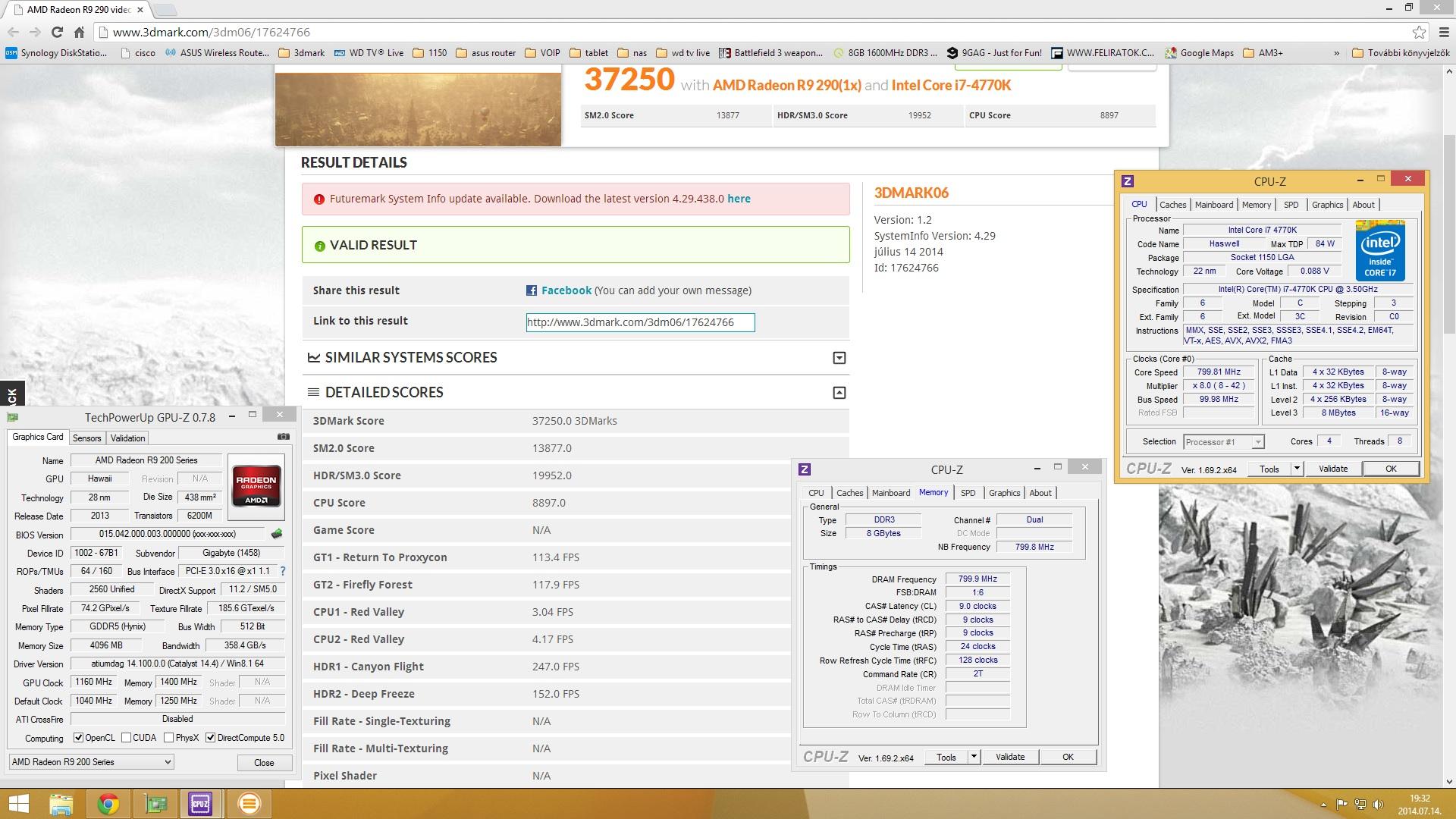Screen dimensions: 1456x819
Task: Click the action center flag tray icon
Action: click(1341, 805)
